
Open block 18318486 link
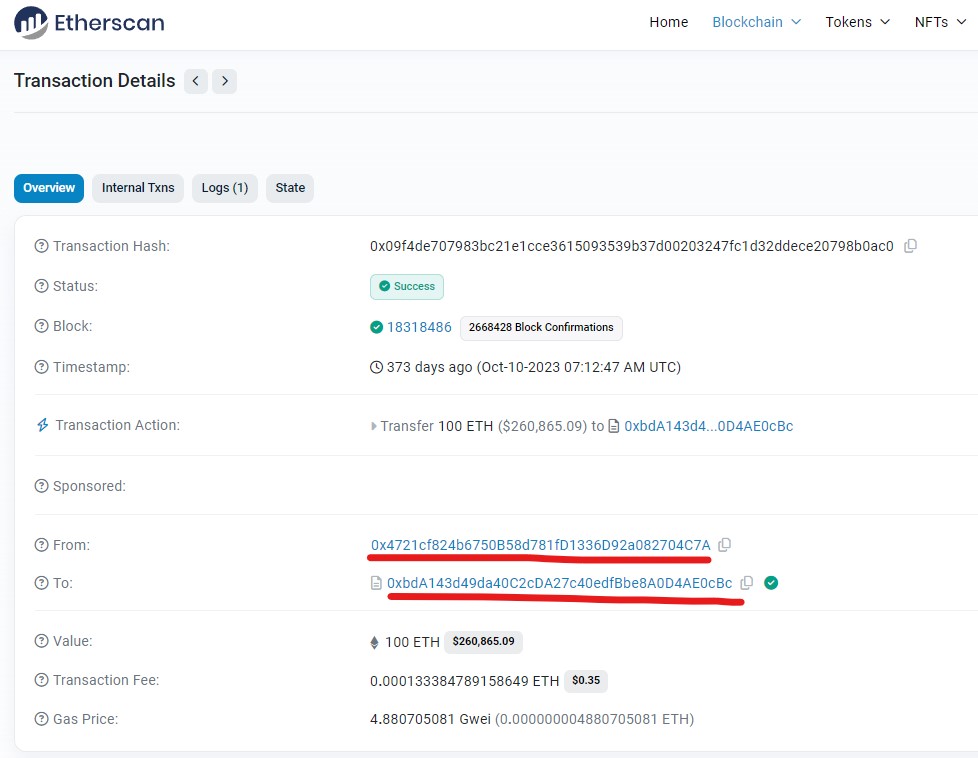pyautogui.click(x=419, y=327)
